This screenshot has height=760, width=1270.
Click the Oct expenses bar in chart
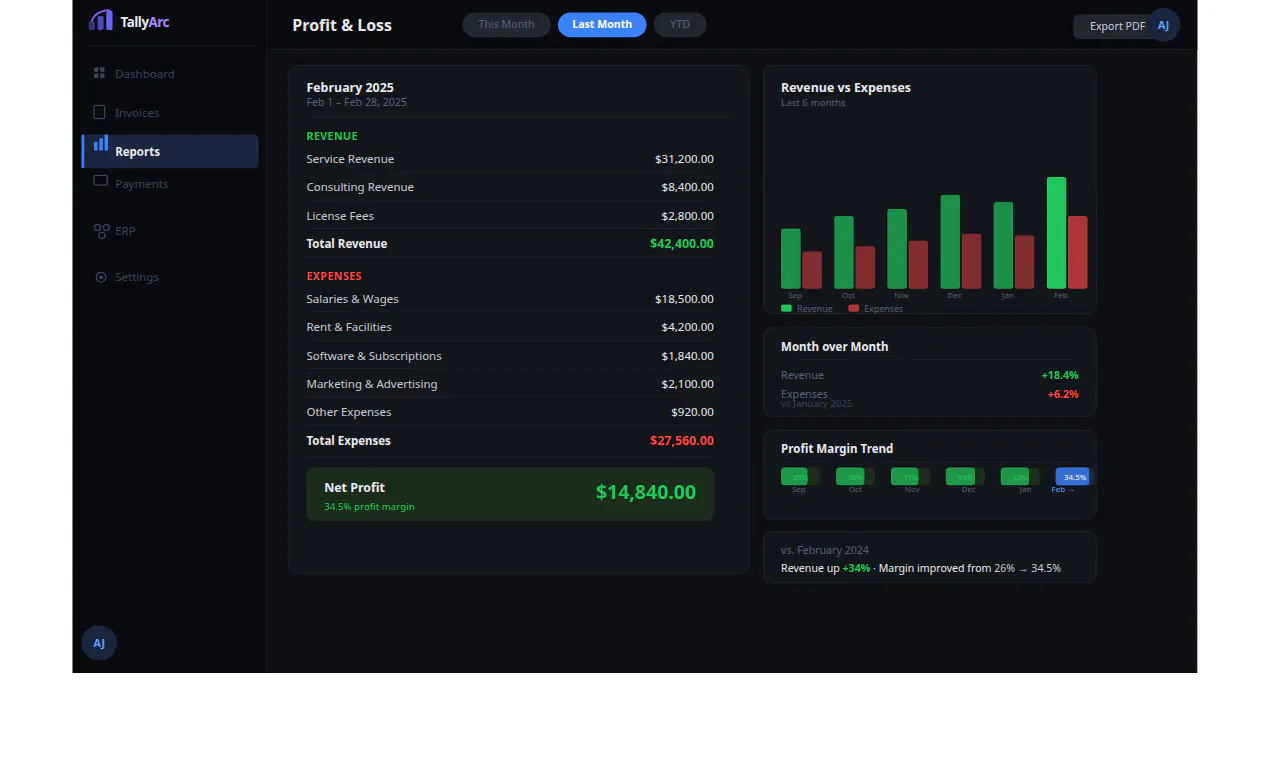pyautogui.click(x=865, y=268)
